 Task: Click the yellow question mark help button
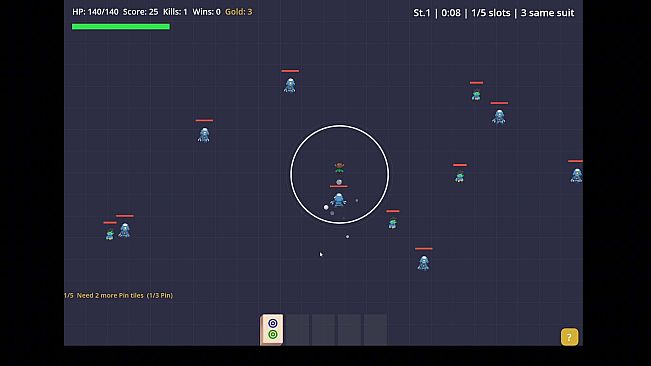point(569,337)
